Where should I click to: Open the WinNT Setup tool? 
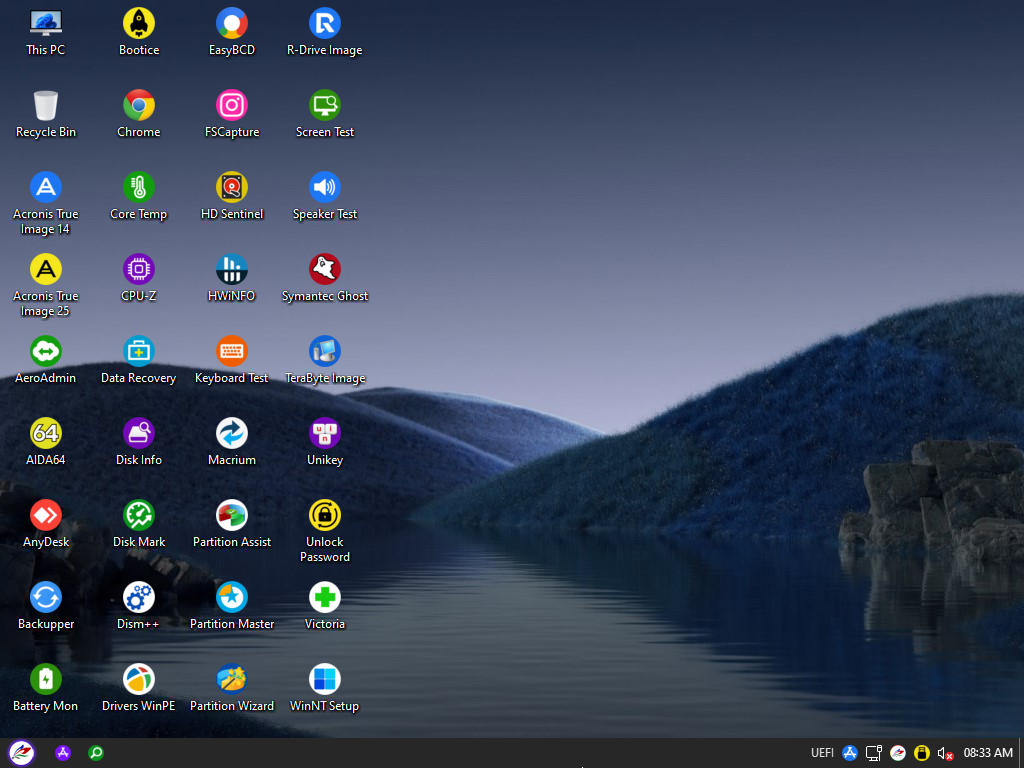coord(325,680)
